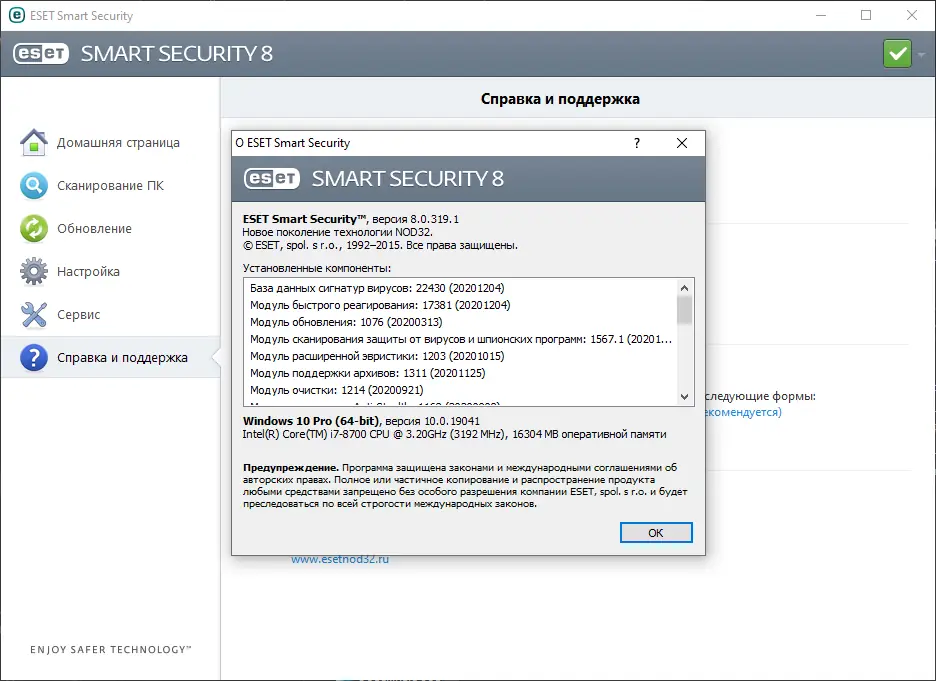Click the ESET icon in the window title bar

coord(16,15)
